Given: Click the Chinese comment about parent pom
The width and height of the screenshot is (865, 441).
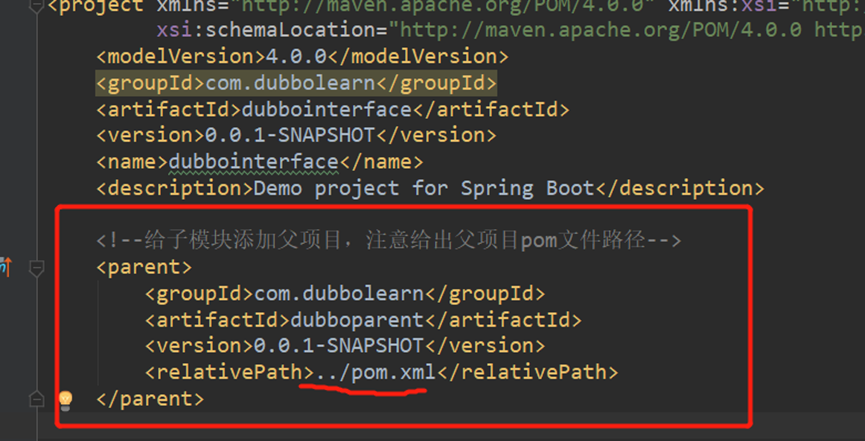Looking at the screenshot, I should (x=389, y=241).
